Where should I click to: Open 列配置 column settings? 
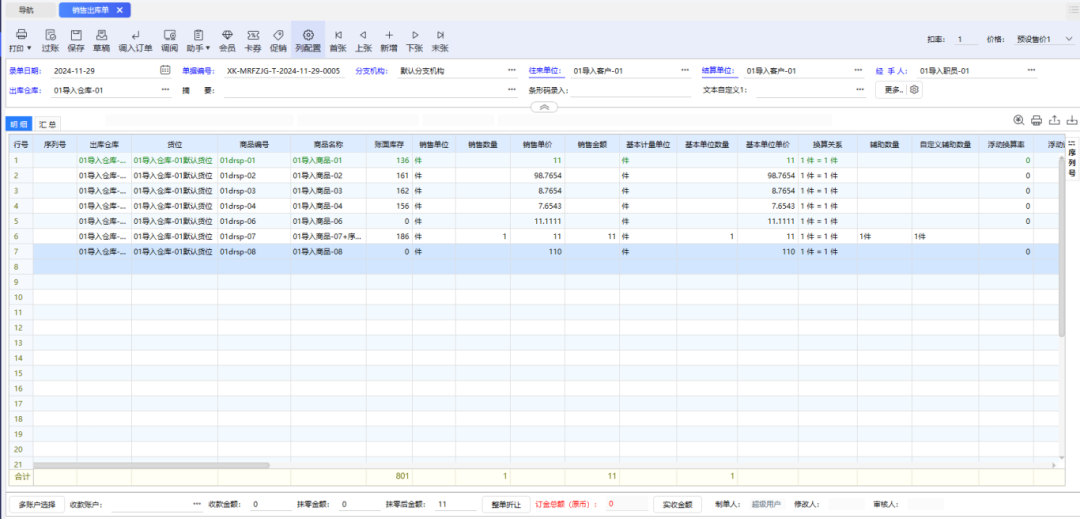pyautogui.click(x=307, y=39)
